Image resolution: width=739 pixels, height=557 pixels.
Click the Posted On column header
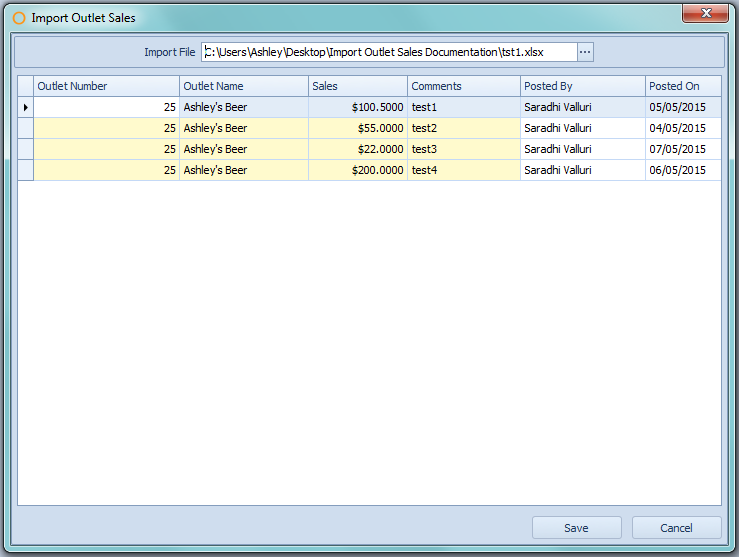[x=682, y=86]
